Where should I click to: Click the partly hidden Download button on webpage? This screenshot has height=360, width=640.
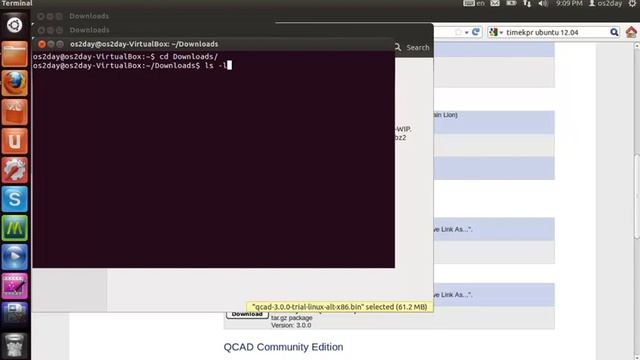pos(247,315)
